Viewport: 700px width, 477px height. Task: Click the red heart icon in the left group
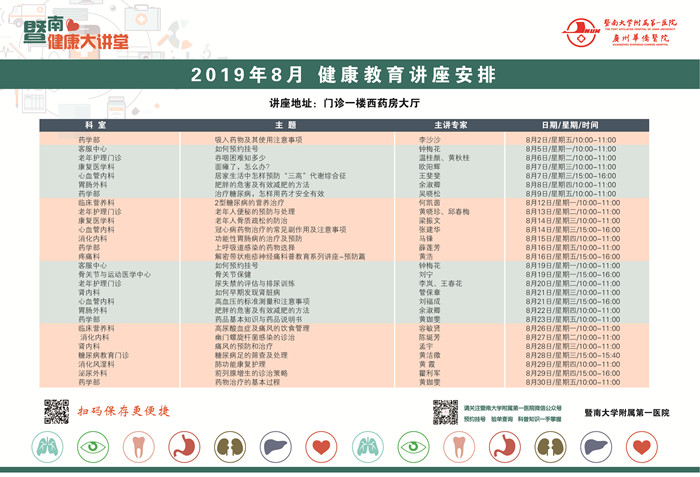click(x=321, y=447)
